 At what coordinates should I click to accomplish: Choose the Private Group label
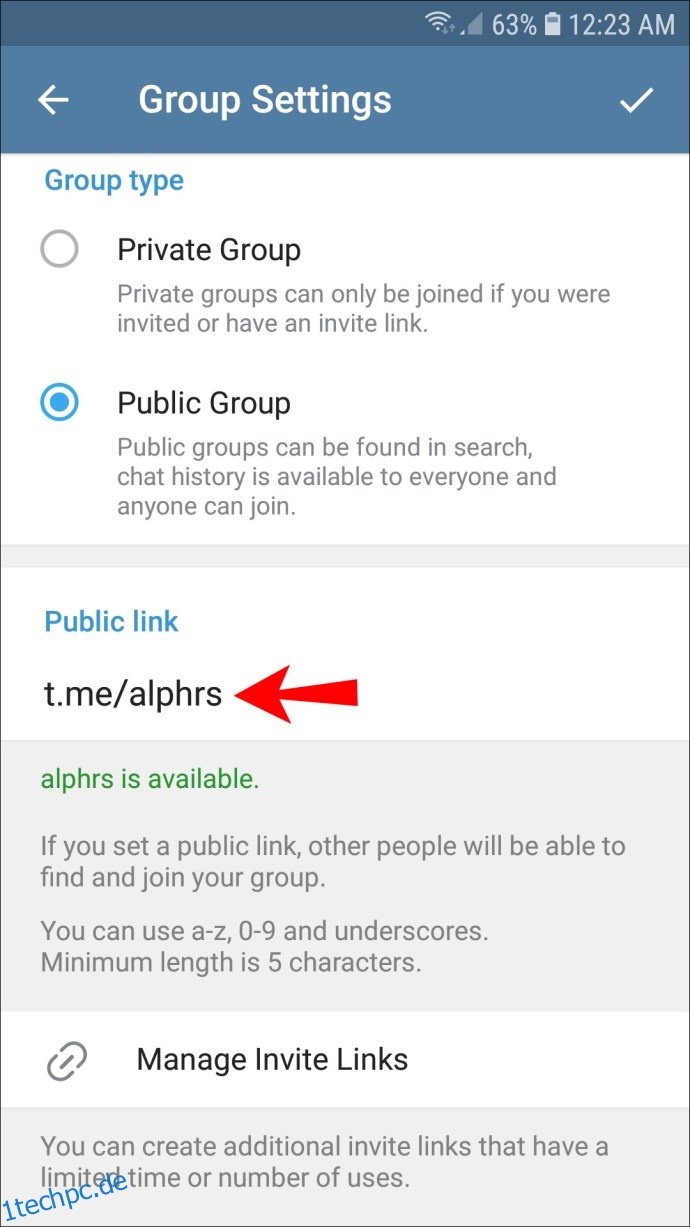coord(209,249)
